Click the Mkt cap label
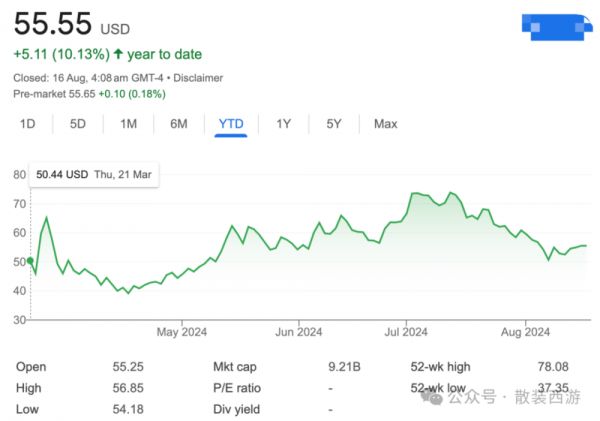The image size is (600, 421). 236,367
